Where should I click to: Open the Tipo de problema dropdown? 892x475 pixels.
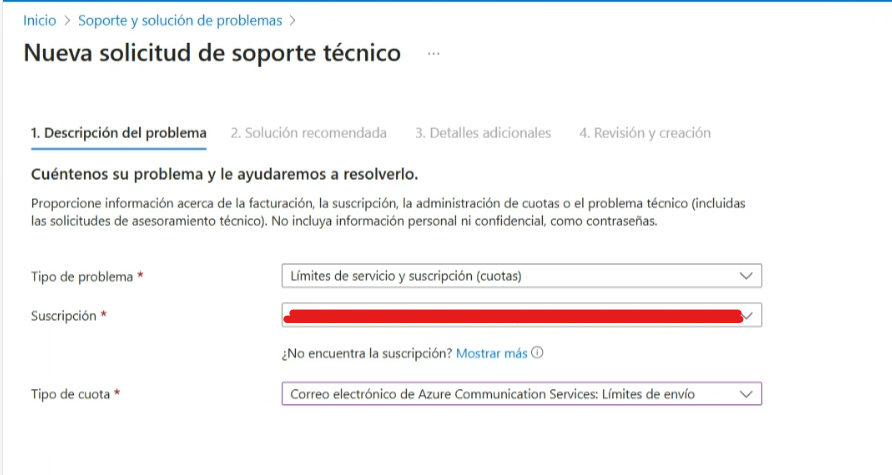click(x=522, y=276)
